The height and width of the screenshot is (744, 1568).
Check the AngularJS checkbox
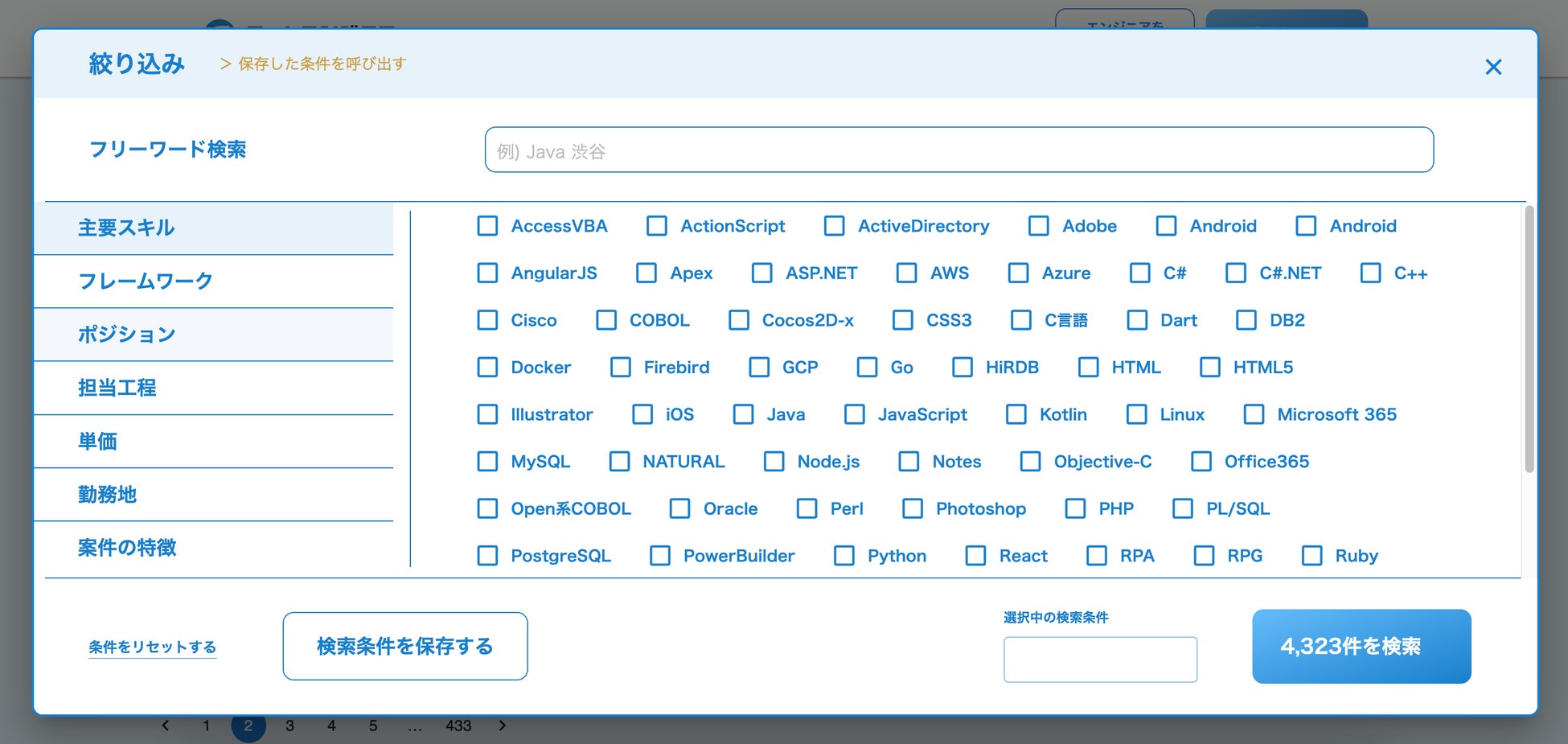pos(487,273)
